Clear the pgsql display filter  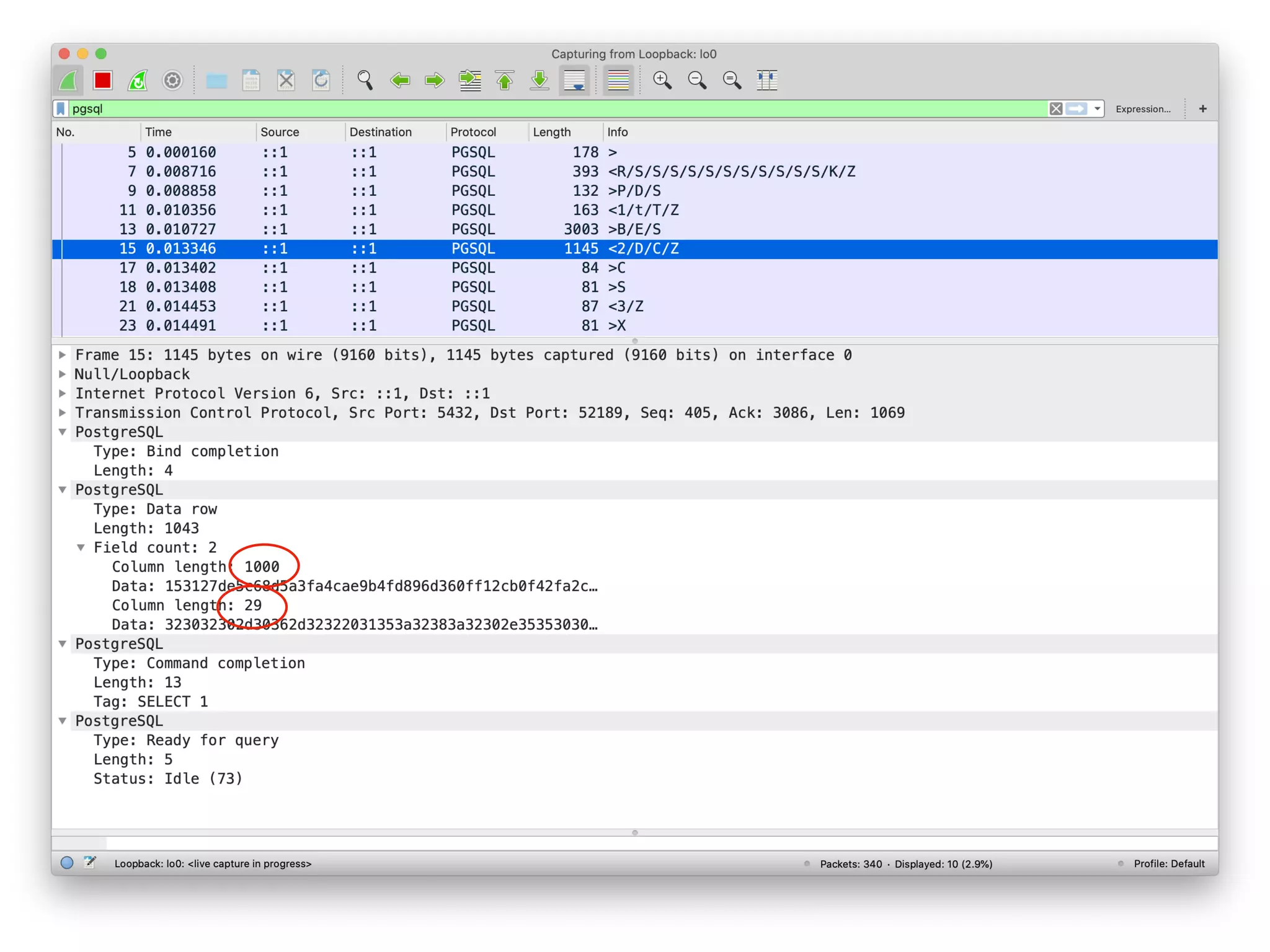(x=1055, y=109)
